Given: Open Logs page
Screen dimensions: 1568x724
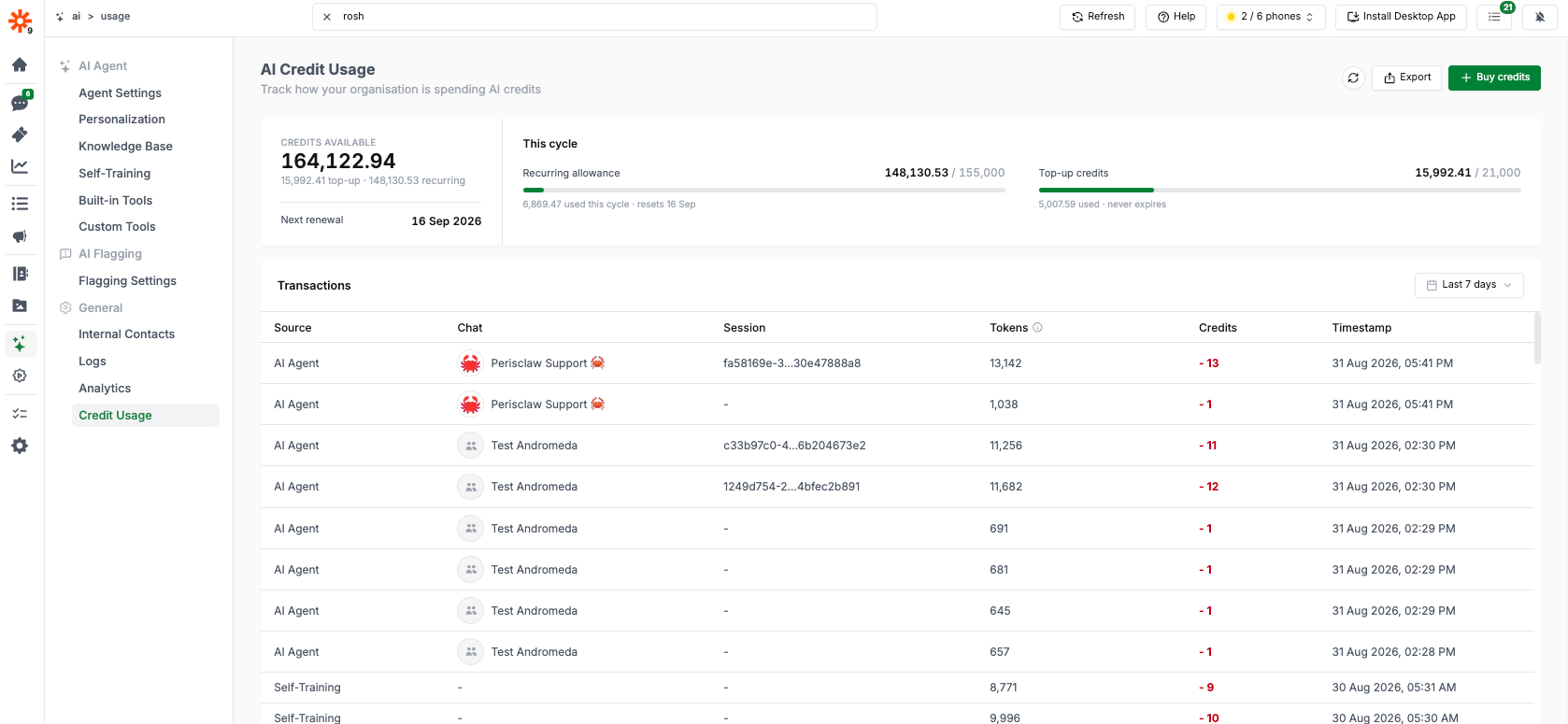Looking at the screenshot, I should [93, 362].
